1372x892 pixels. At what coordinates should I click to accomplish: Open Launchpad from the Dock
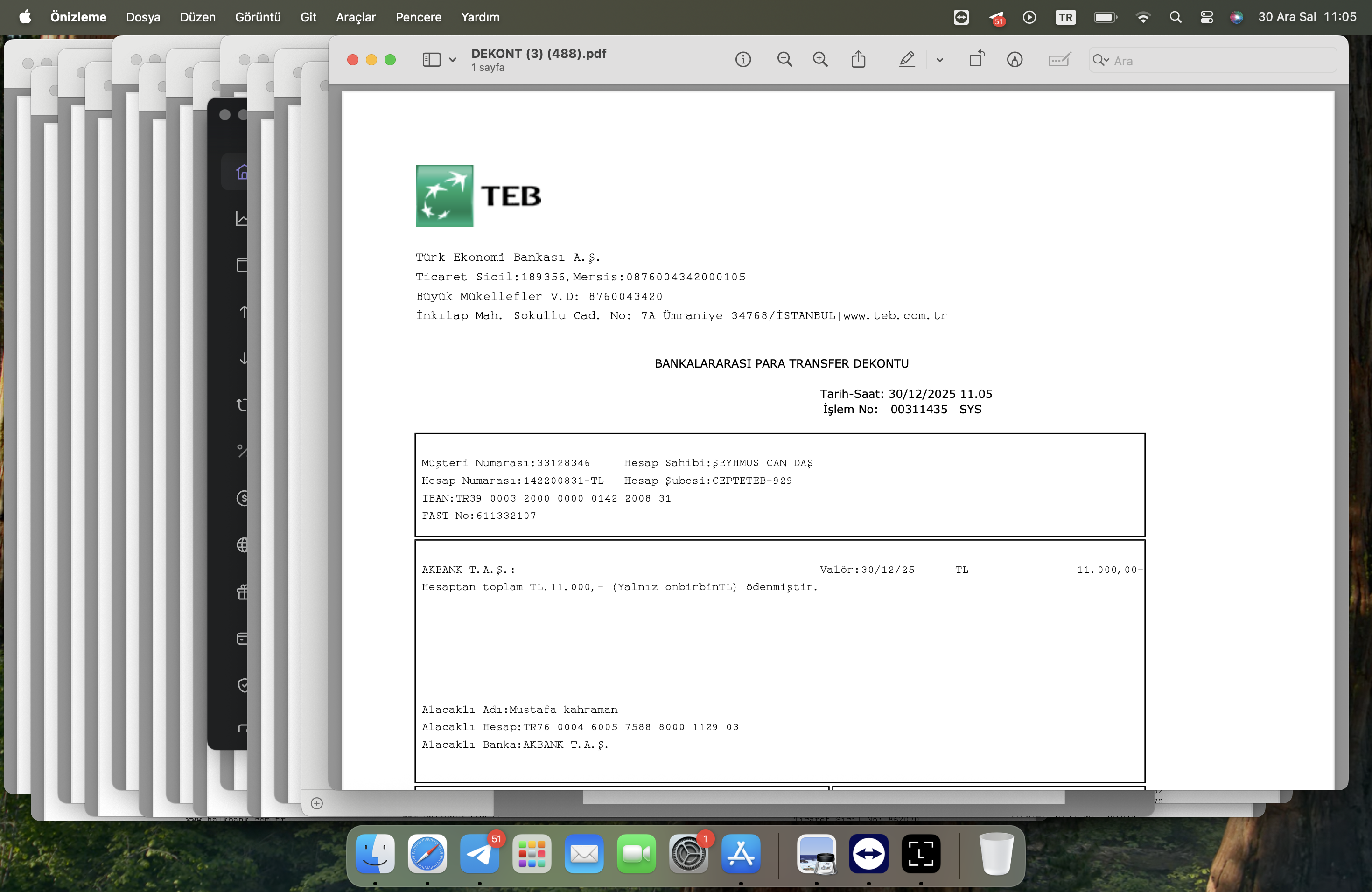[532, 853]
